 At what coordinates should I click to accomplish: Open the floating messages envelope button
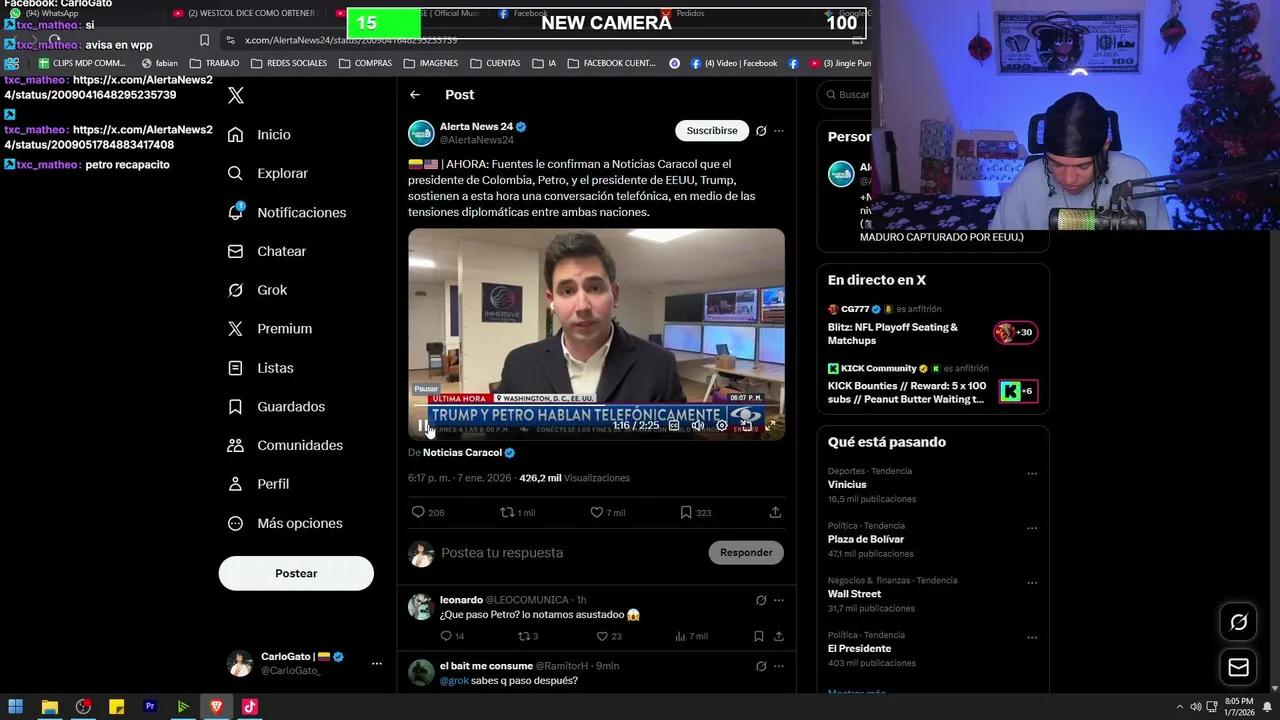(1238, 667)
